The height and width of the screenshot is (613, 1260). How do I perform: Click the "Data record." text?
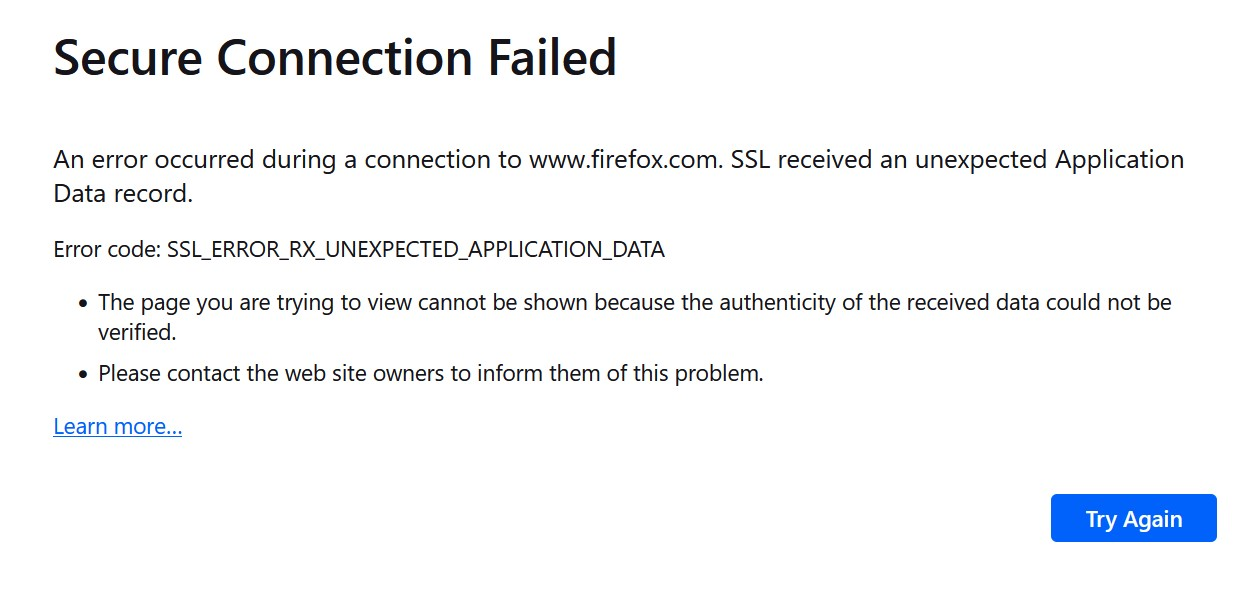[123, 194]
